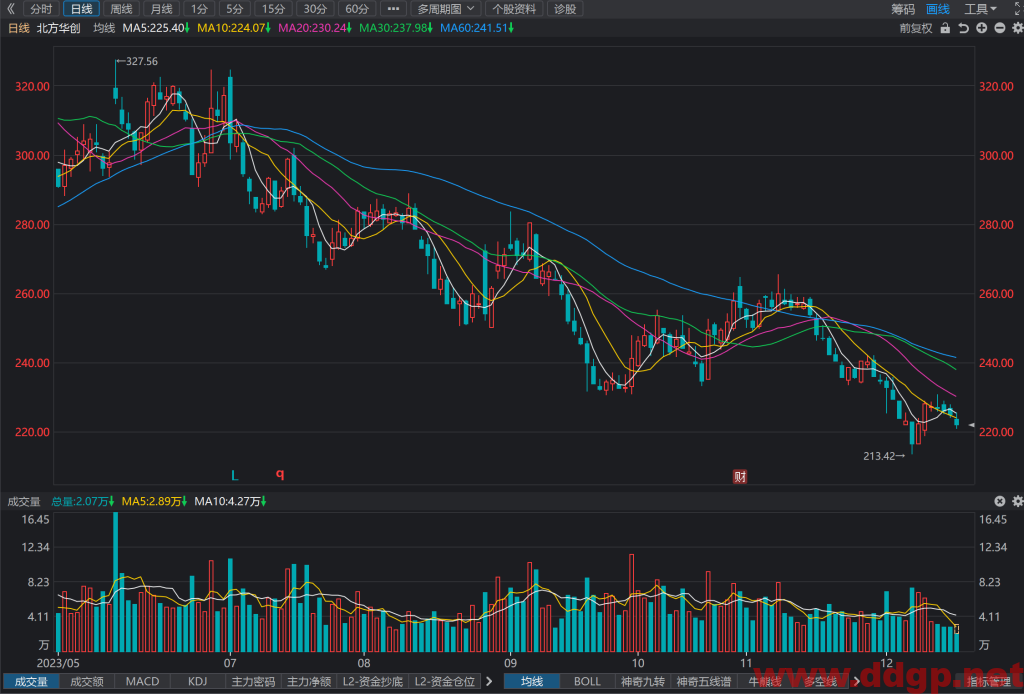Select the BOLL overlay tab
Viewport: 1024px width, 694px height.
click(x=587, y=681)
